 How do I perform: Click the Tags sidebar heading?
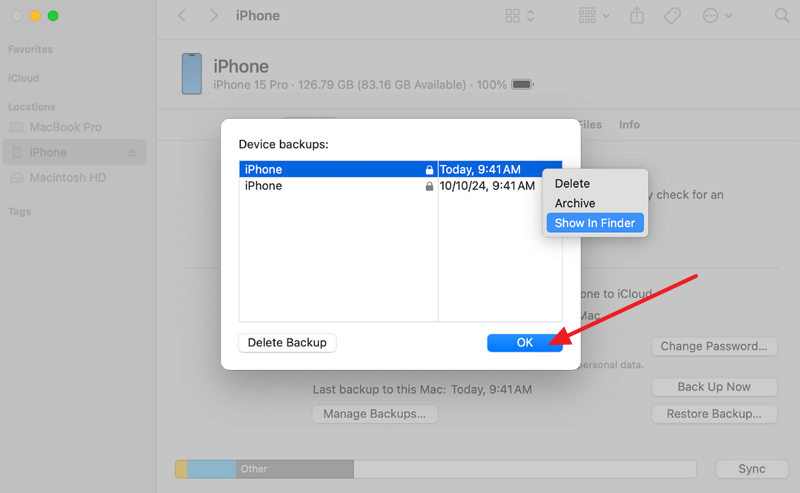coord(19,211)
